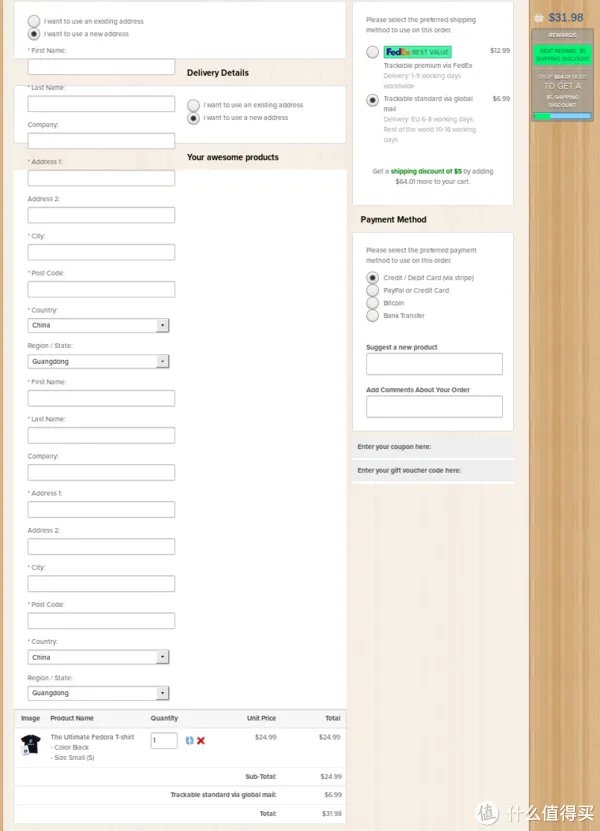Click the Fedora T-shirt product thumbnail

[x=30, y=744]
